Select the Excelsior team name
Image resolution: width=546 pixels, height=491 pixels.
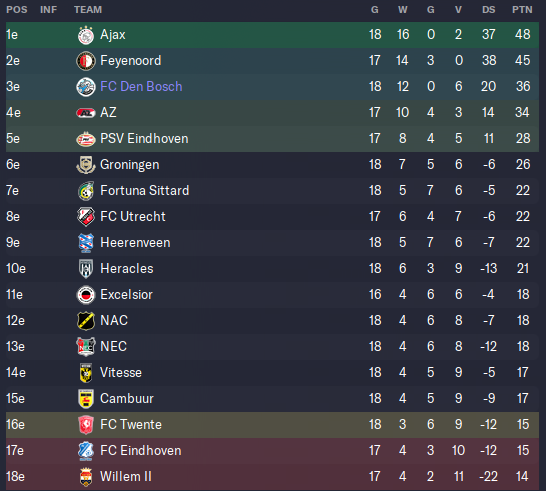[126, 295]
